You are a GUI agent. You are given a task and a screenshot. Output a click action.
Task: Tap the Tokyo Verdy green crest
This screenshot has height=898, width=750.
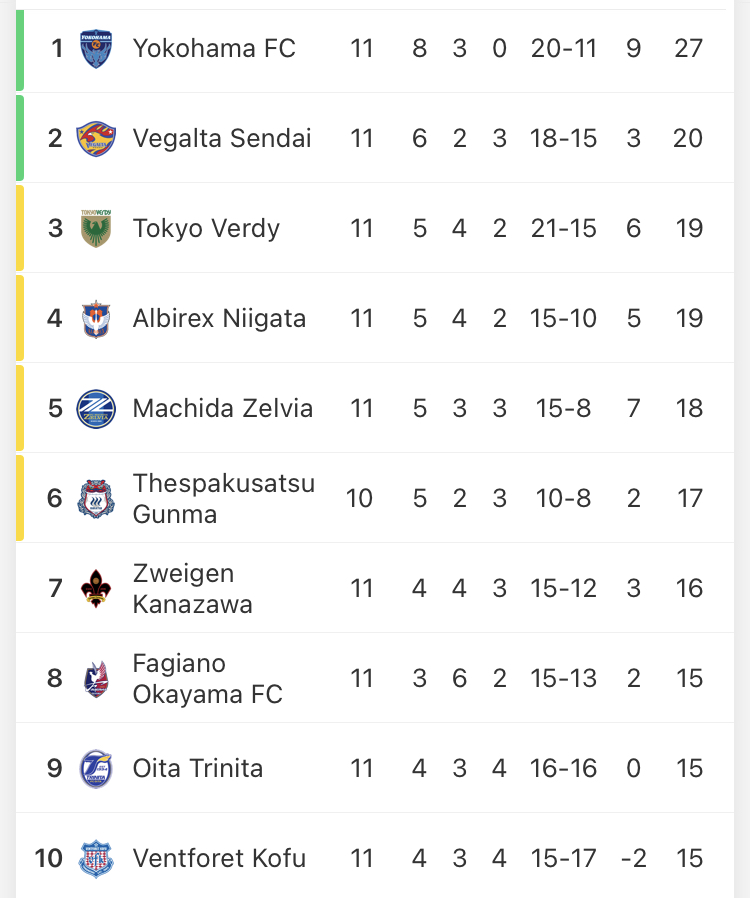click(96, 228)
